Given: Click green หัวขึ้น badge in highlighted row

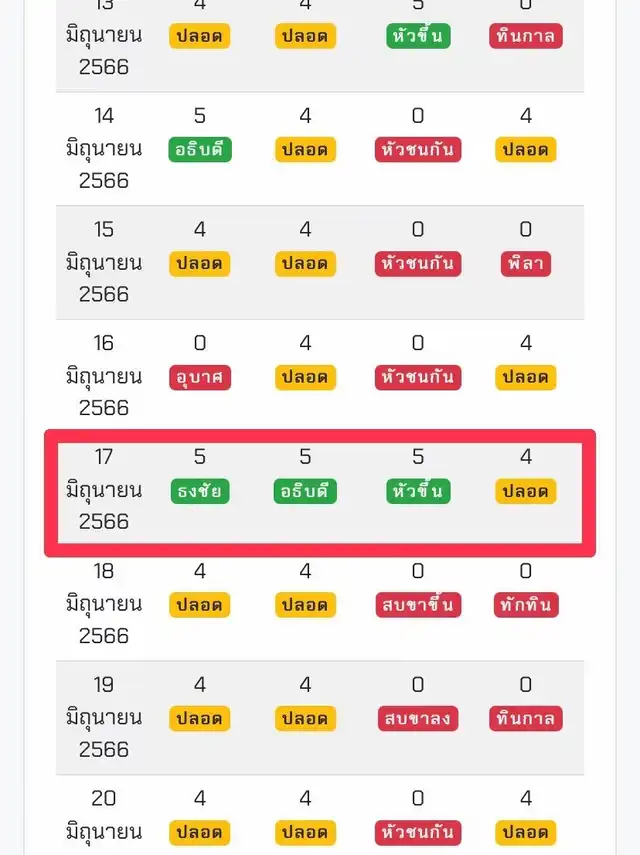Looking at the screenshot, I should click(x=418, y=491).
